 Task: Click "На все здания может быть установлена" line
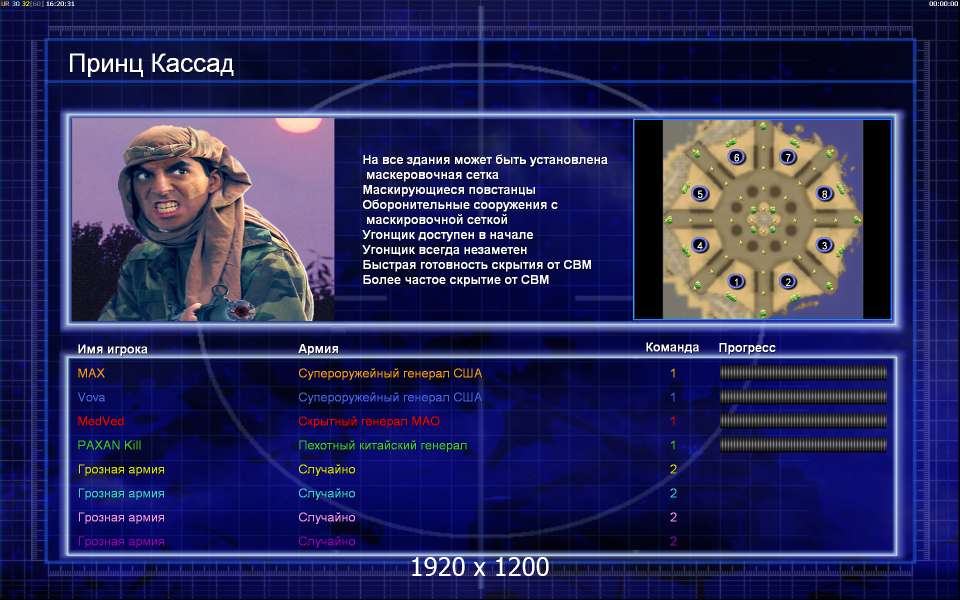coord(485,160)
